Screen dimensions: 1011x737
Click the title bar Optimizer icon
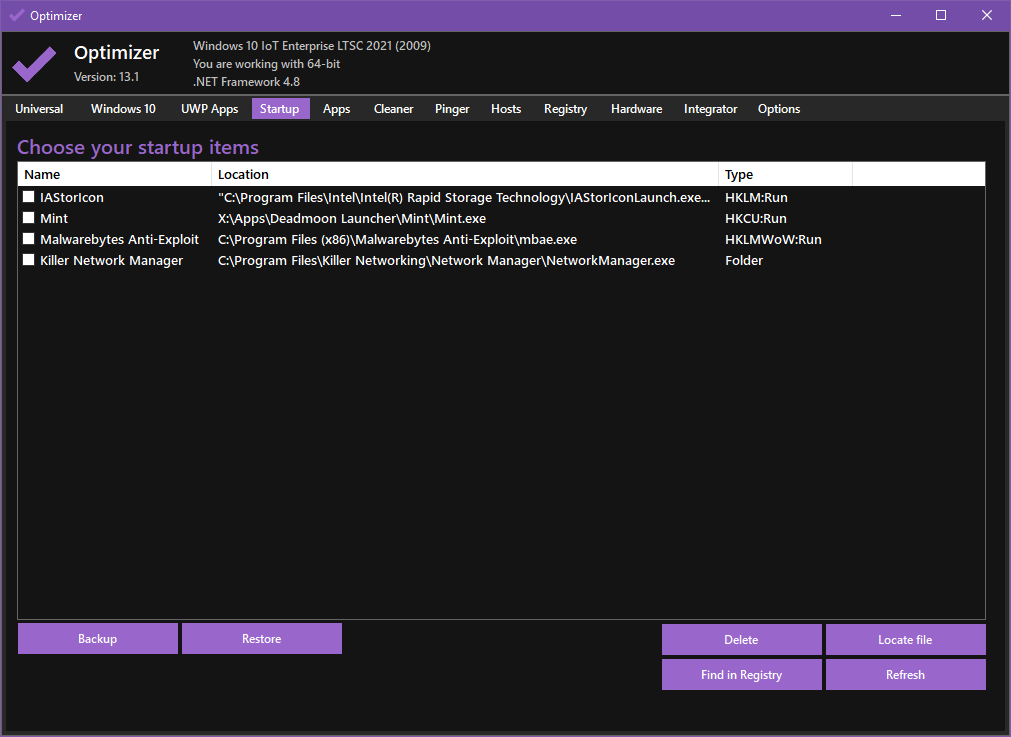[x=16, y=15]
